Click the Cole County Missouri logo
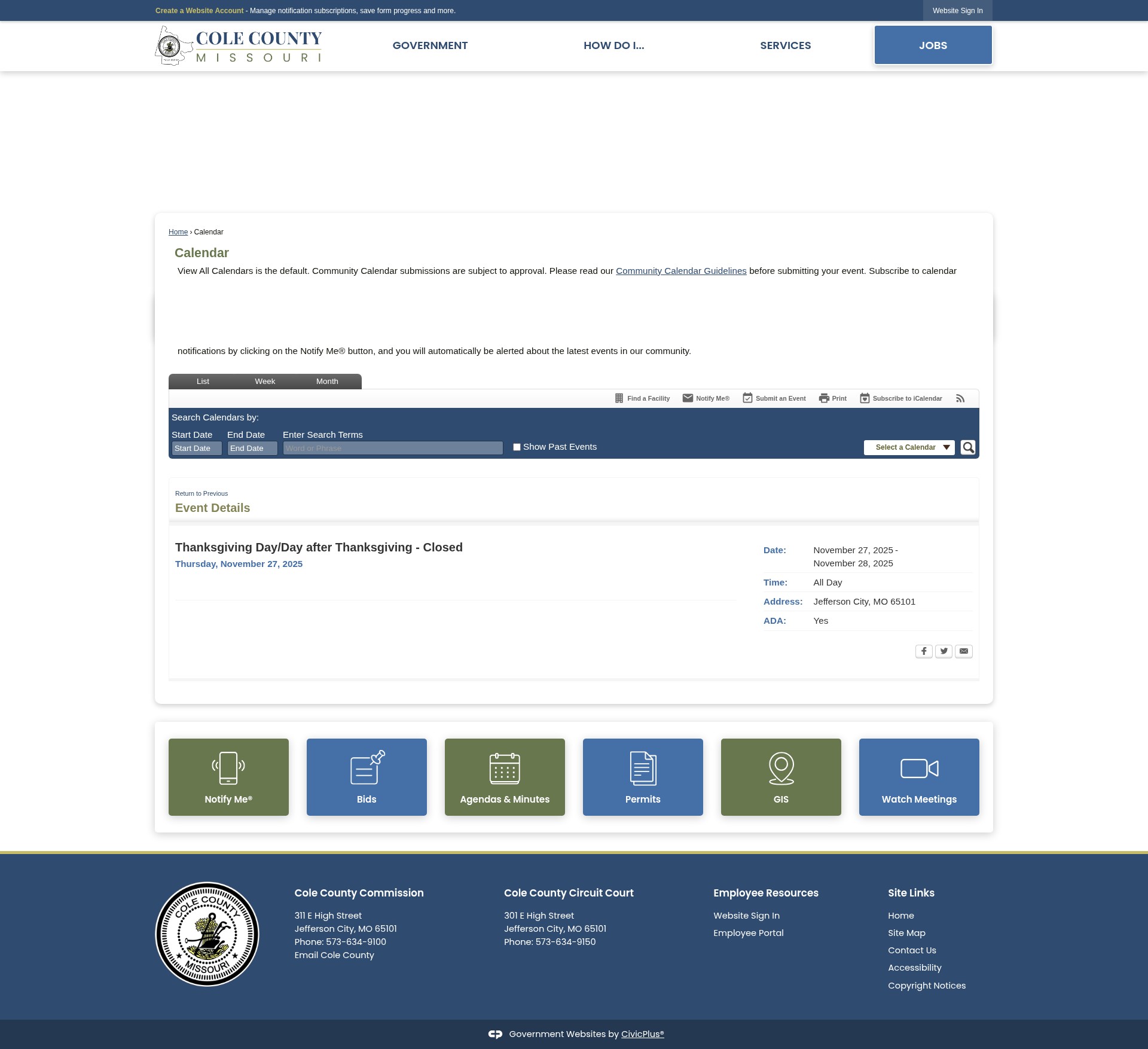This screenshot has height=1049, width=1148. coord(239,46)
